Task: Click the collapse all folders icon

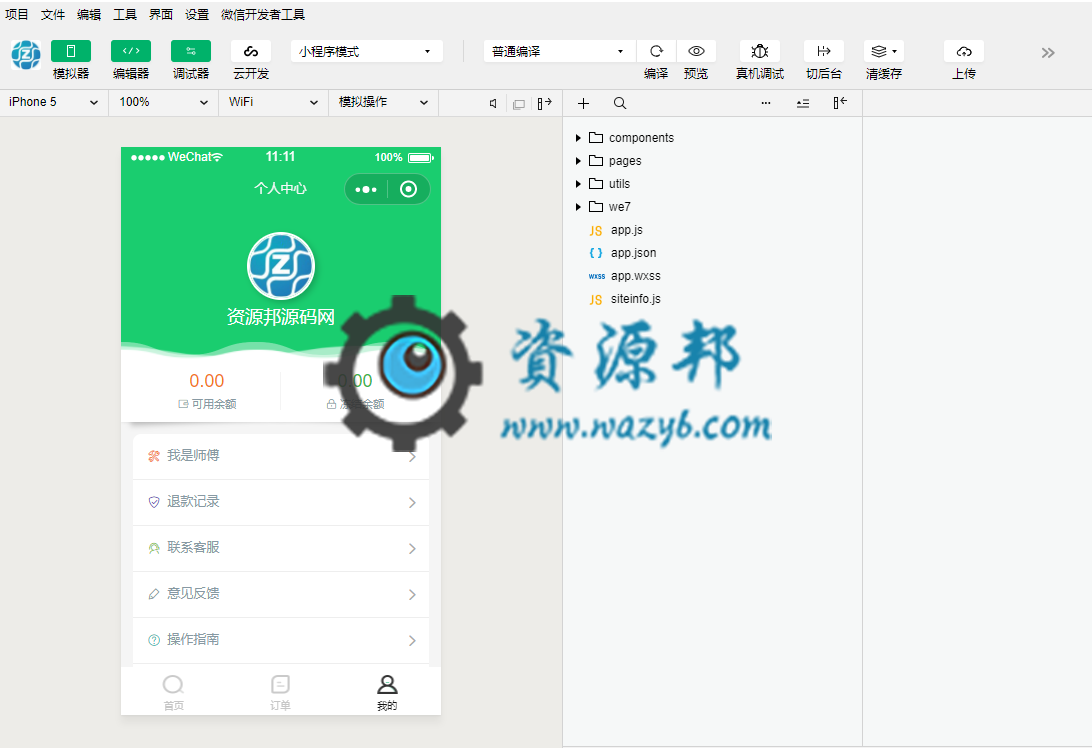Action: 803,104
